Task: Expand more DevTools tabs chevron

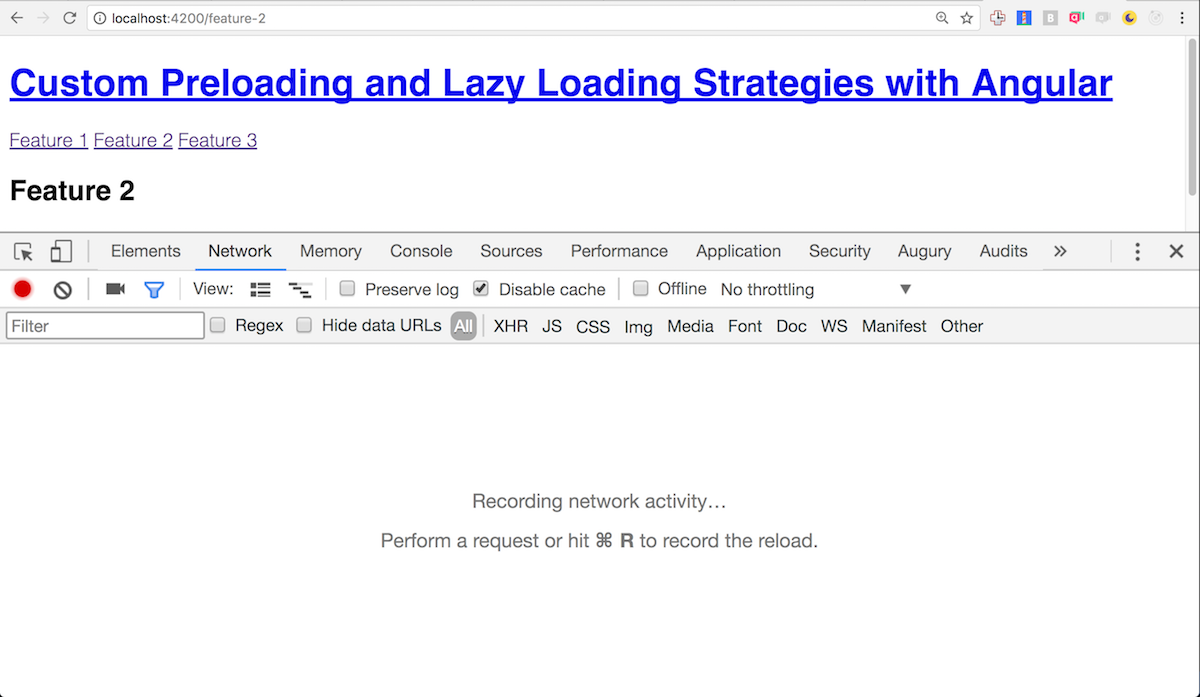Action: point(1060,251)
